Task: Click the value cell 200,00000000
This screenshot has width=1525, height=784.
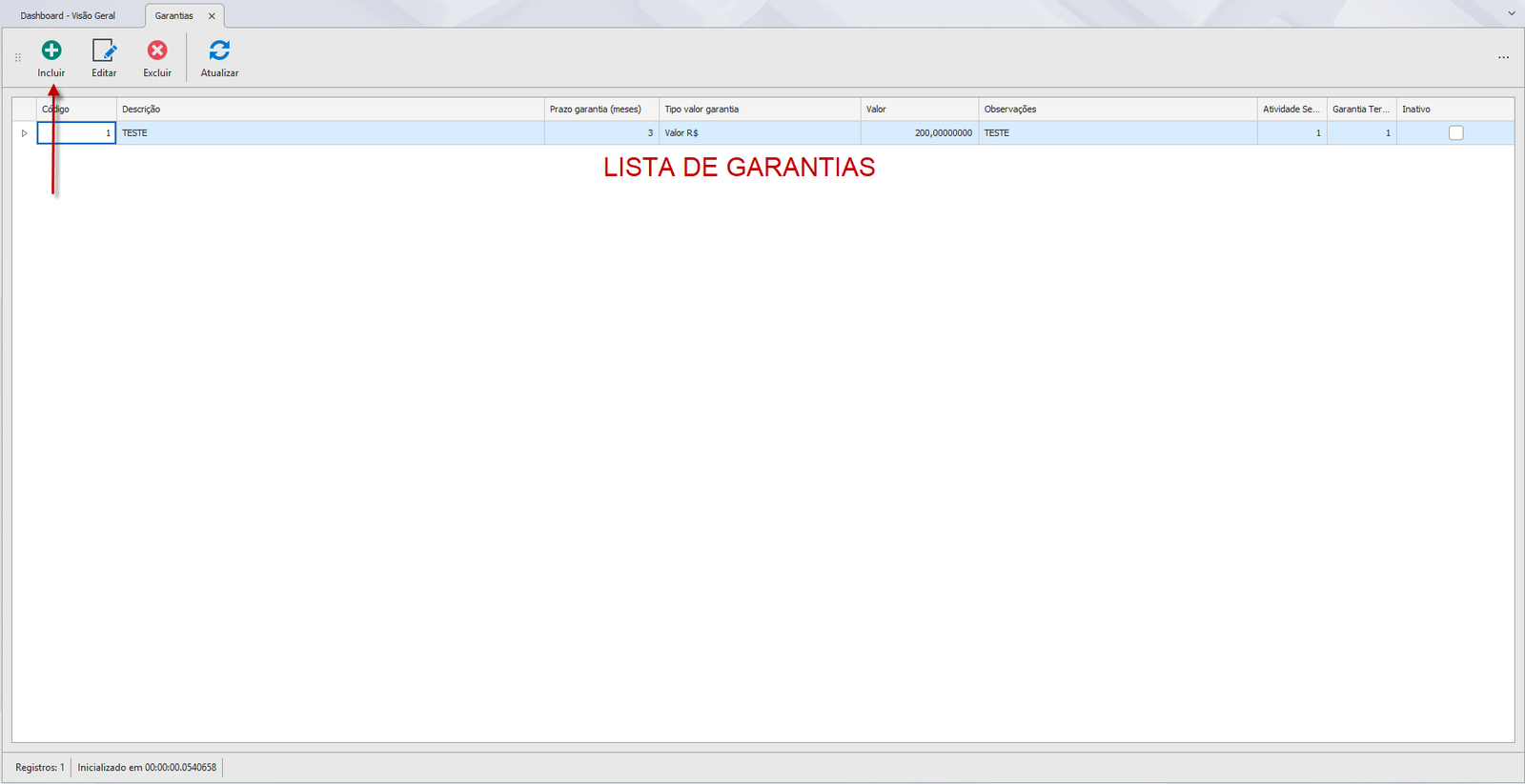Action: (x=920, y=133)
